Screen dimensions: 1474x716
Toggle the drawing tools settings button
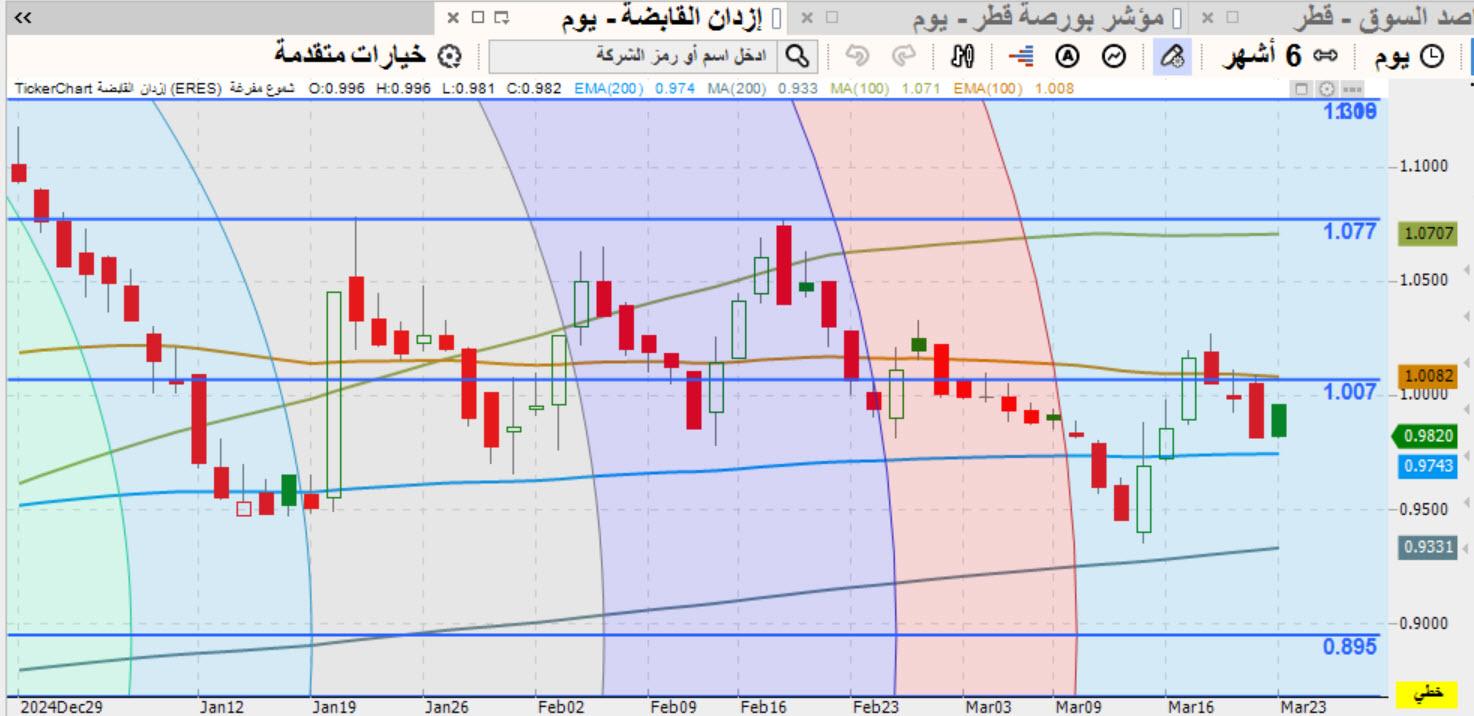[x=1172, y=56]
